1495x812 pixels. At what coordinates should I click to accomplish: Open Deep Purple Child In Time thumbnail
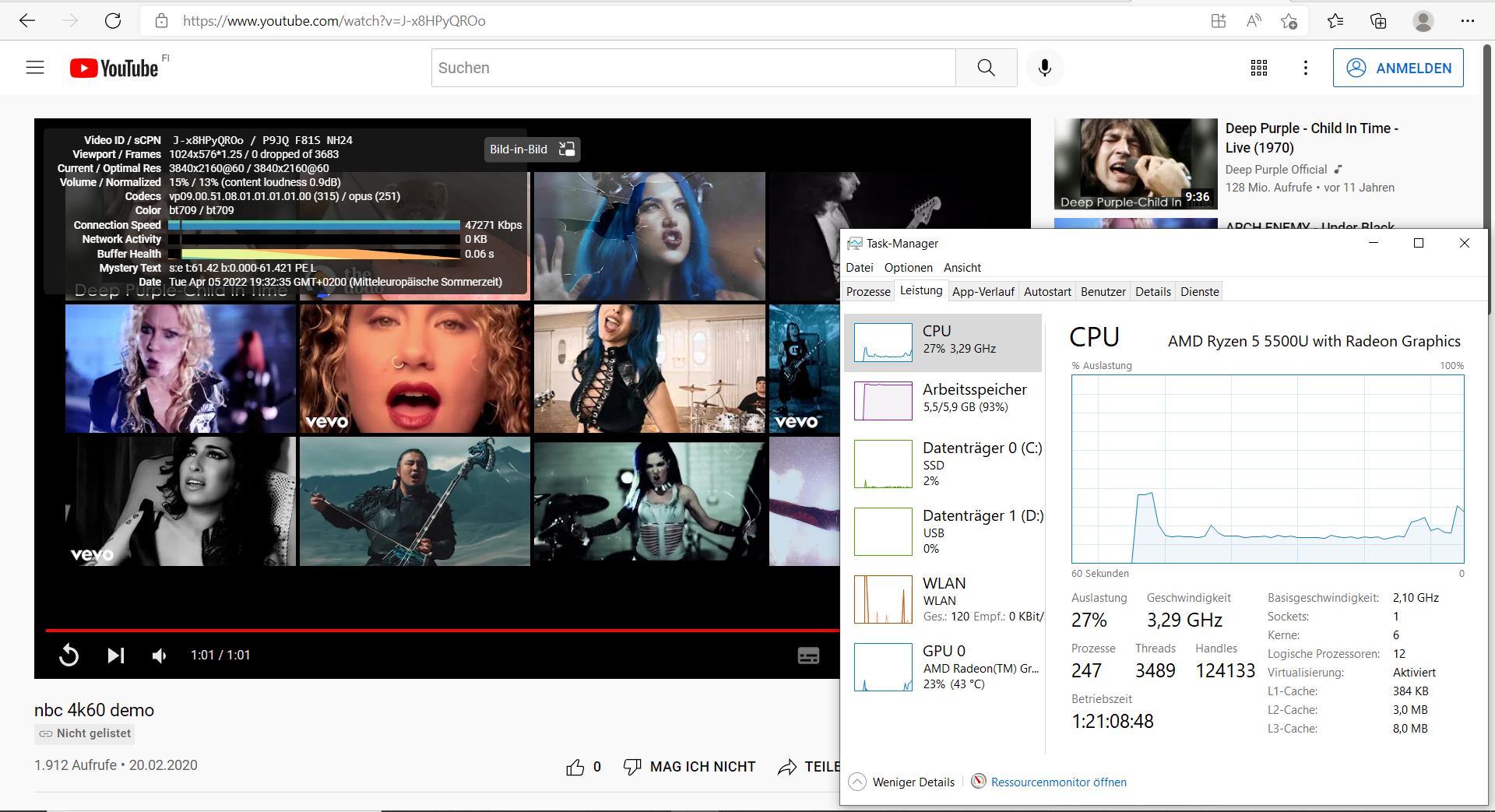(x=1135, y=164)
